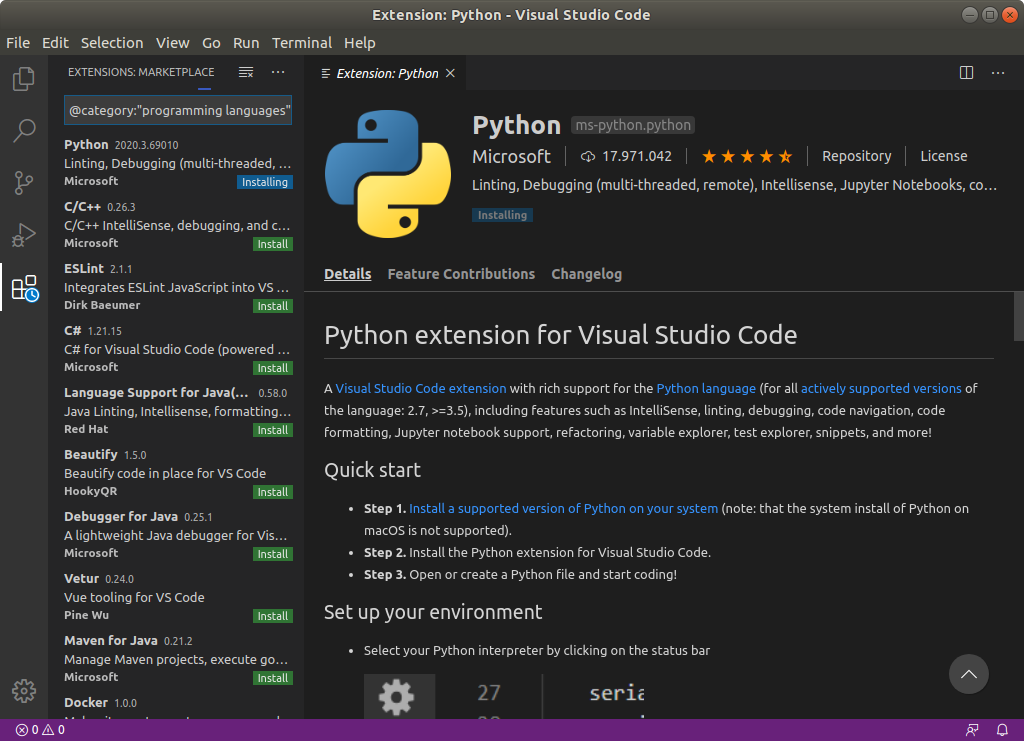This screenshot has height=741, width=1024.
Task: Open the View menu
Action: click(172, 43)
